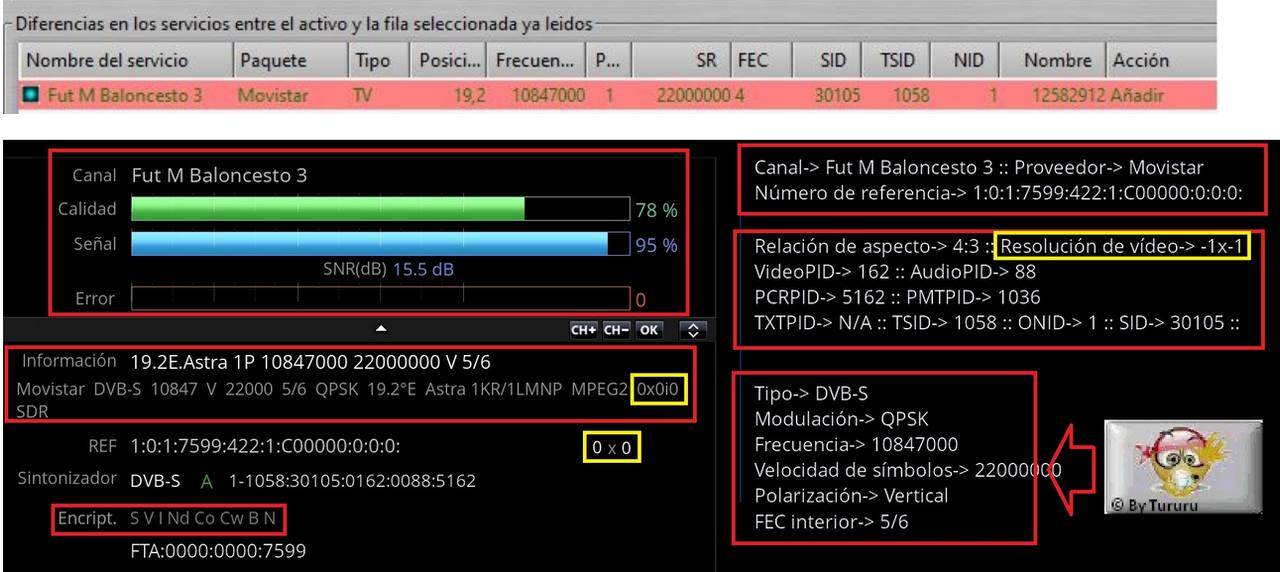Click the Movistar cell in the Paquete column

pyautogui.click(x=273, y=96)
